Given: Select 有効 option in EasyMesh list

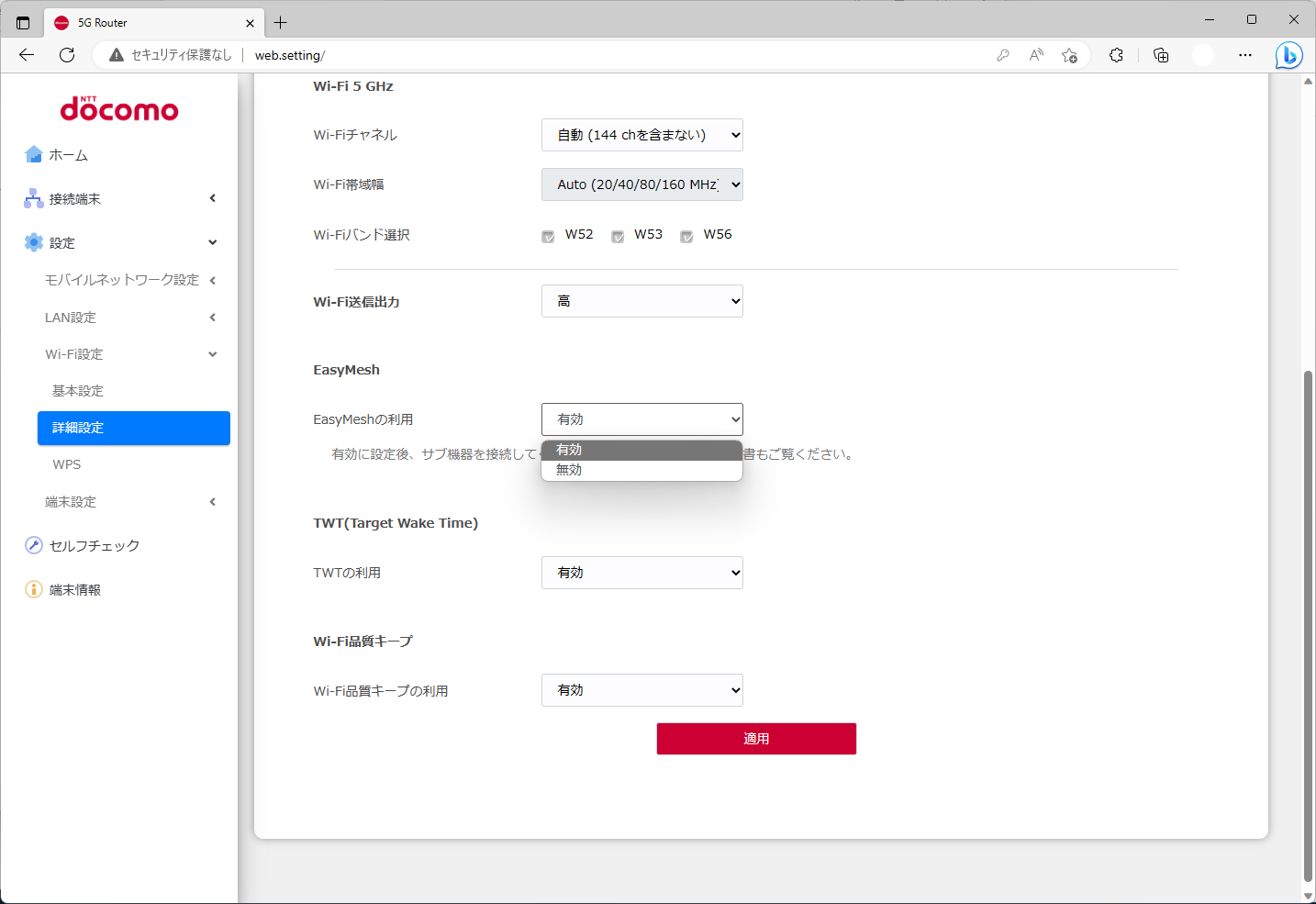Looking at the screenshot, I should coord(641,450).
